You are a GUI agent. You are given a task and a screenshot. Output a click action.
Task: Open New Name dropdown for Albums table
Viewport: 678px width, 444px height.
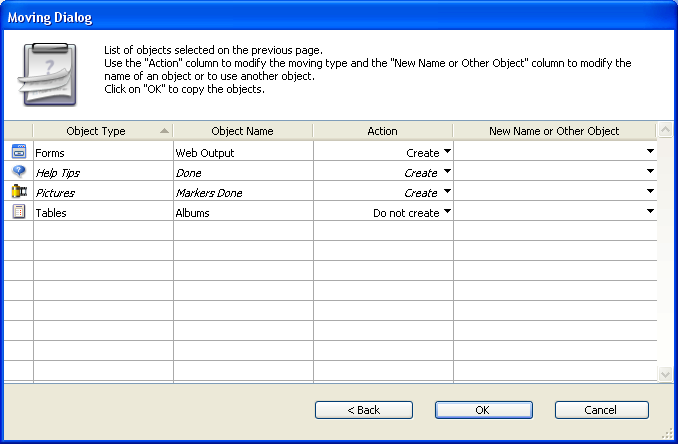coord(650,212)
